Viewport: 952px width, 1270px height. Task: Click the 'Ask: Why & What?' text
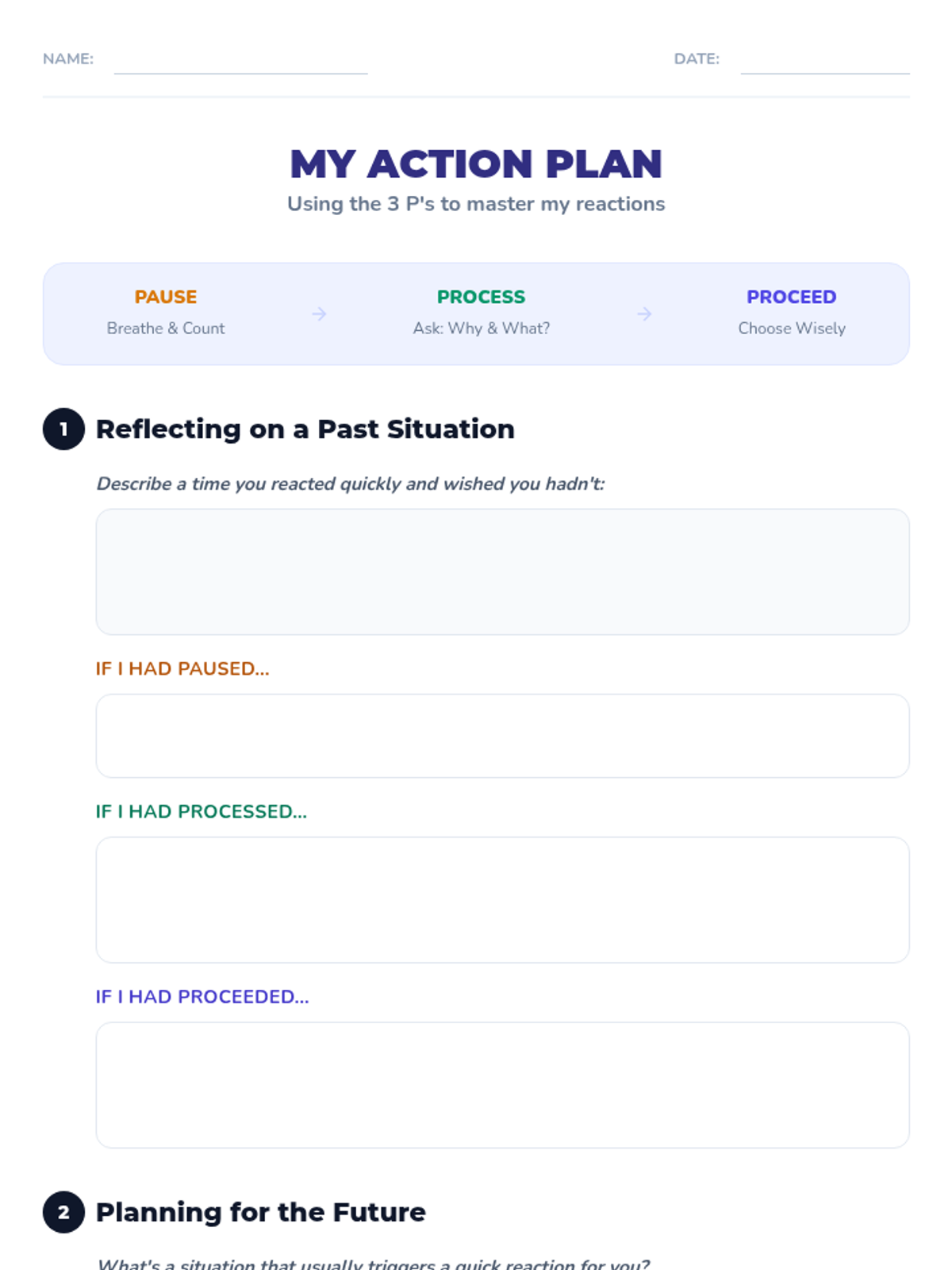coord(481,329)
